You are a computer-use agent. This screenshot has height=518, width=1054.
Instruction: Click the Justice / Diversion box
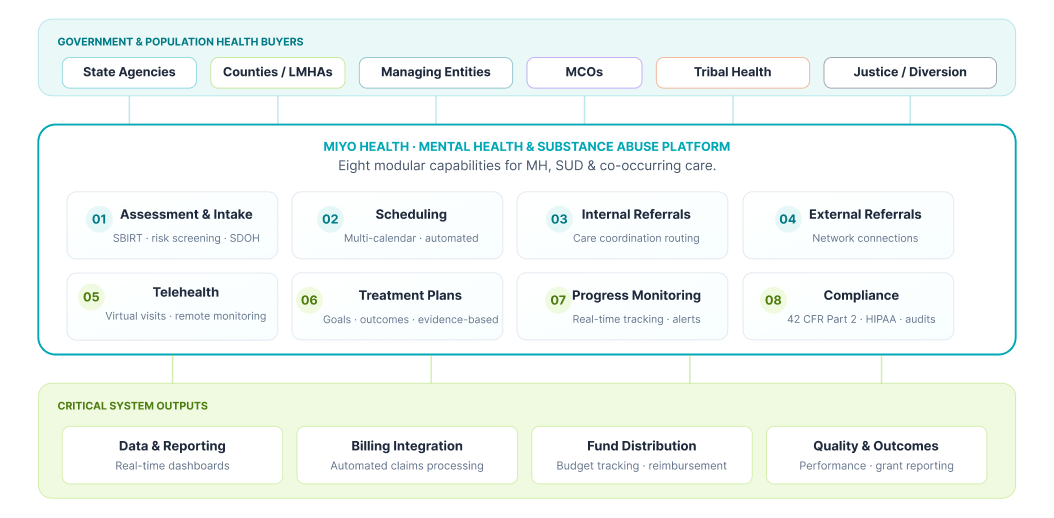910,72
